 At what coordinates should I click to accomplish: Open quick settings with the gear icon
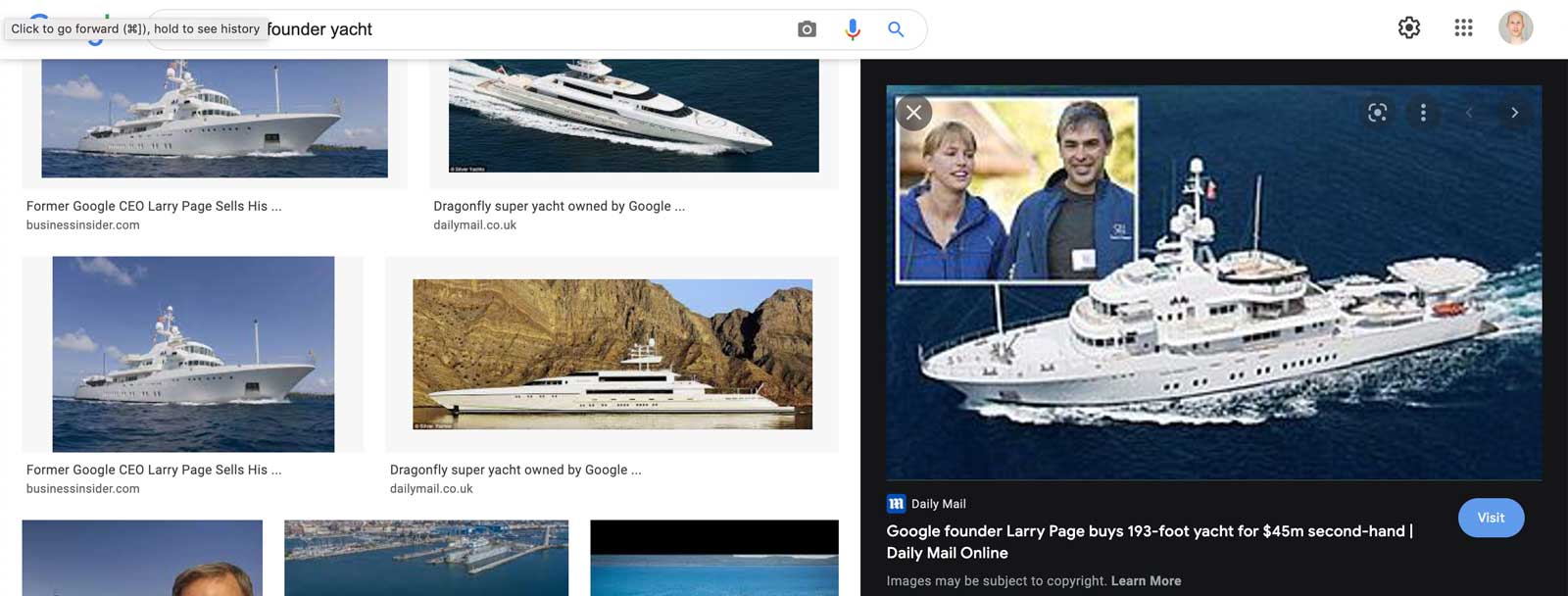point(1408,26)
